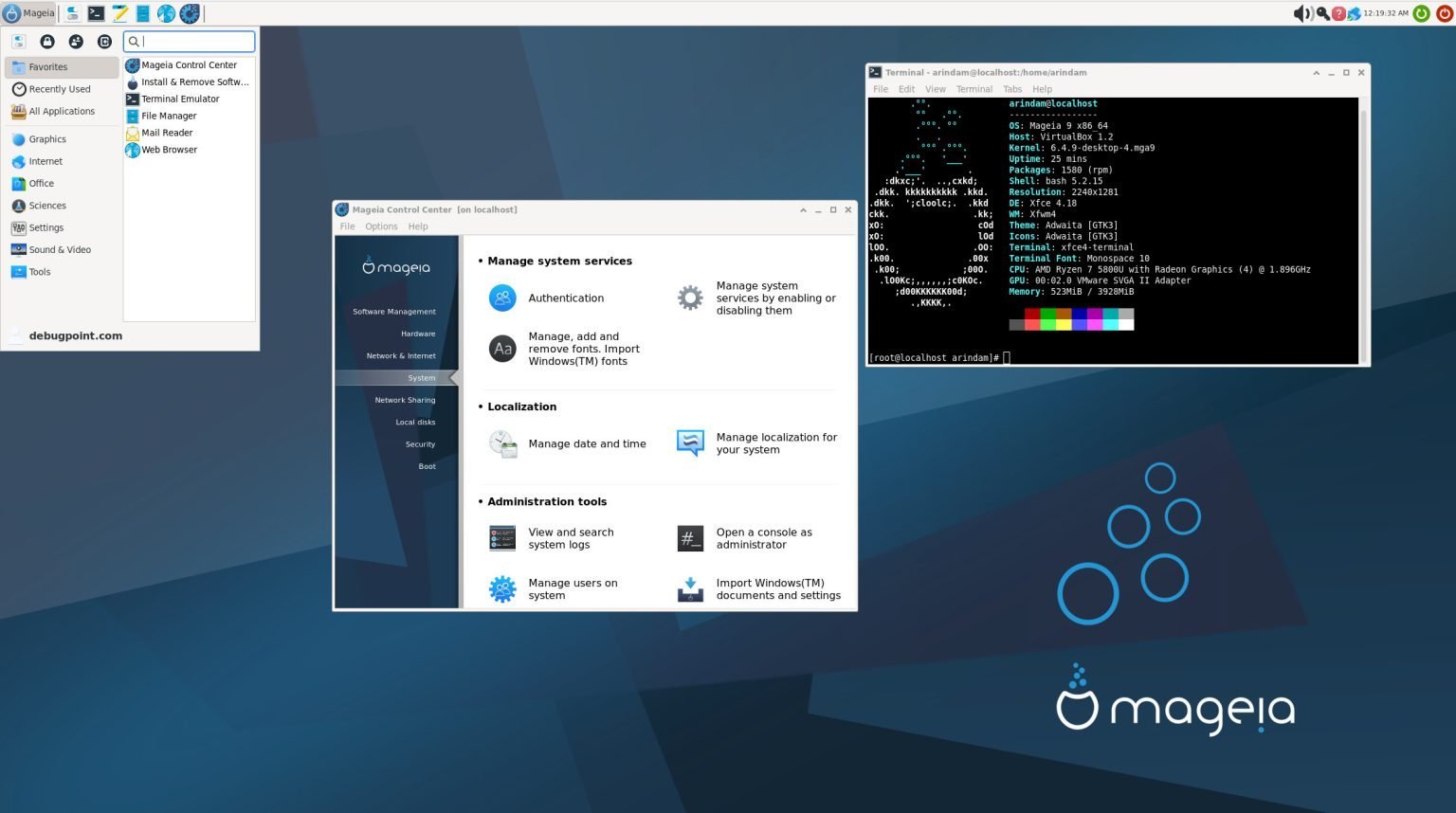The height and width of the screenshot is (813, 1456).
Task: Open the File Manager icon on the panel
Action: [x=143, y=13]
